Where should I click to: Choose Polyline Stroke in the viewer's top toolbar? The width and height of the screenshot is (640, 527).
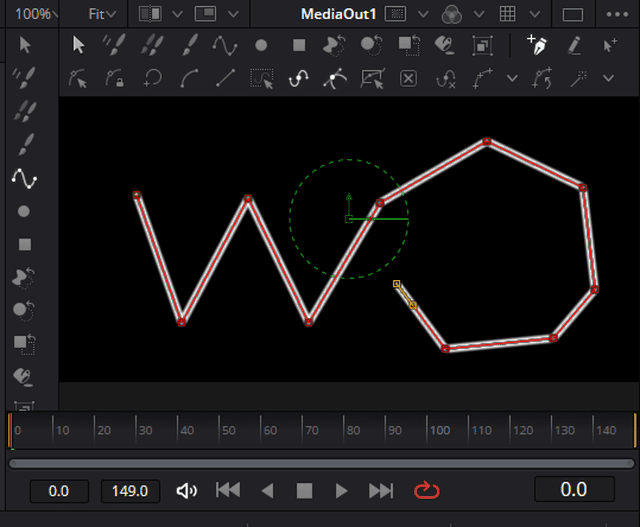coord(225,44)
